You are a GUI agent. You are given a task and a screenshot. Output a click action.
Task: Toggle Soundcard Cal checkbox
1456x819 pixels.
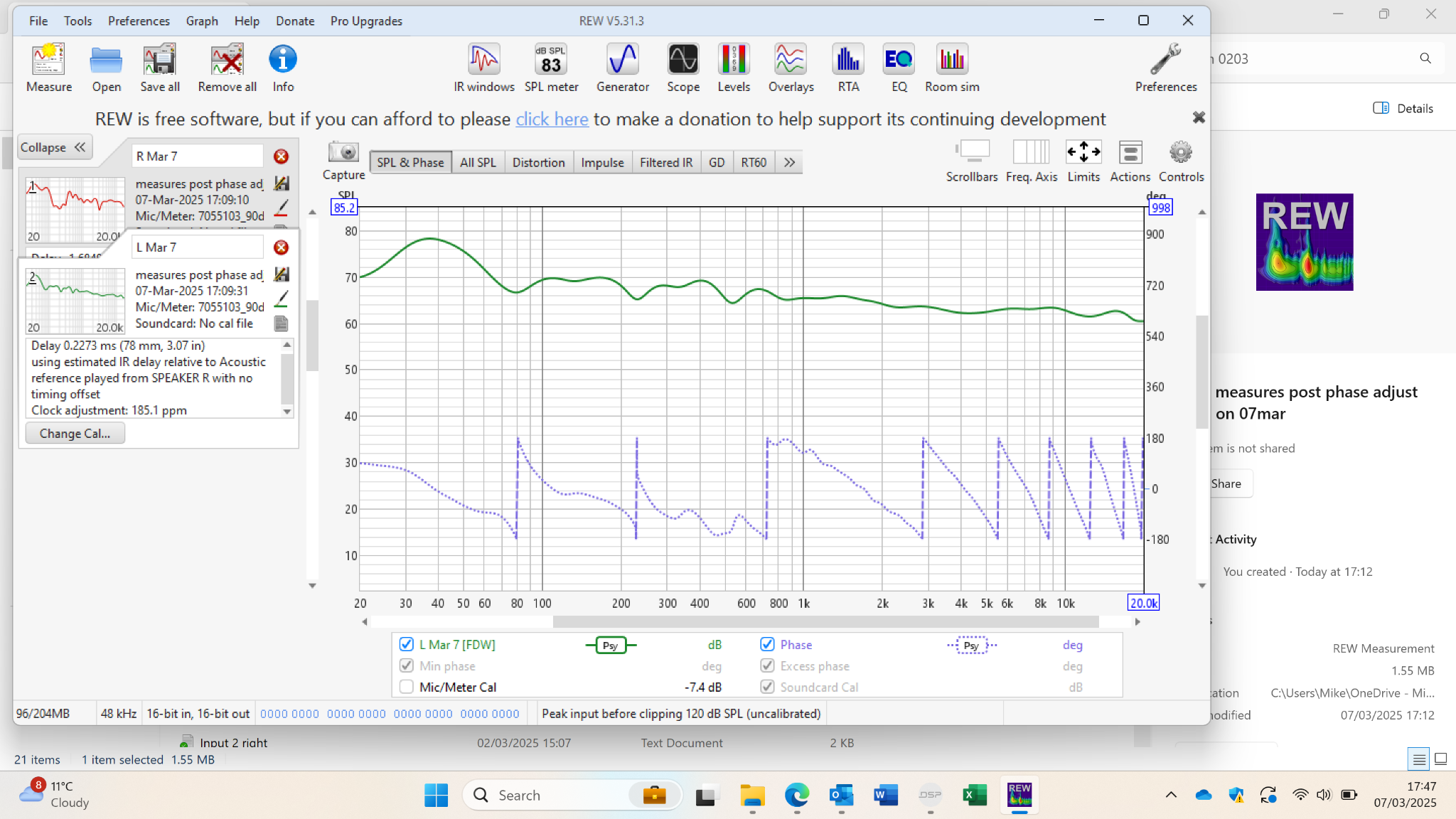767,687
